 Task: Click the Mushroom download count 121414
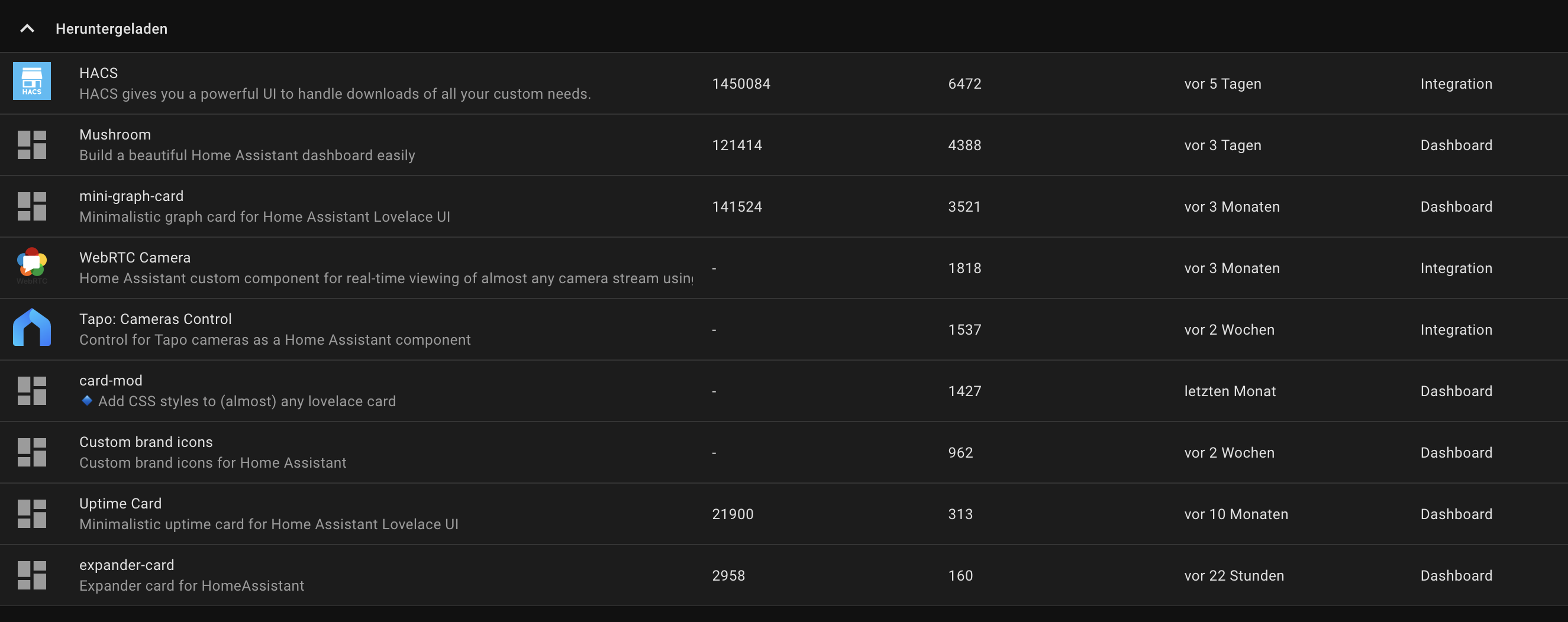737,145
